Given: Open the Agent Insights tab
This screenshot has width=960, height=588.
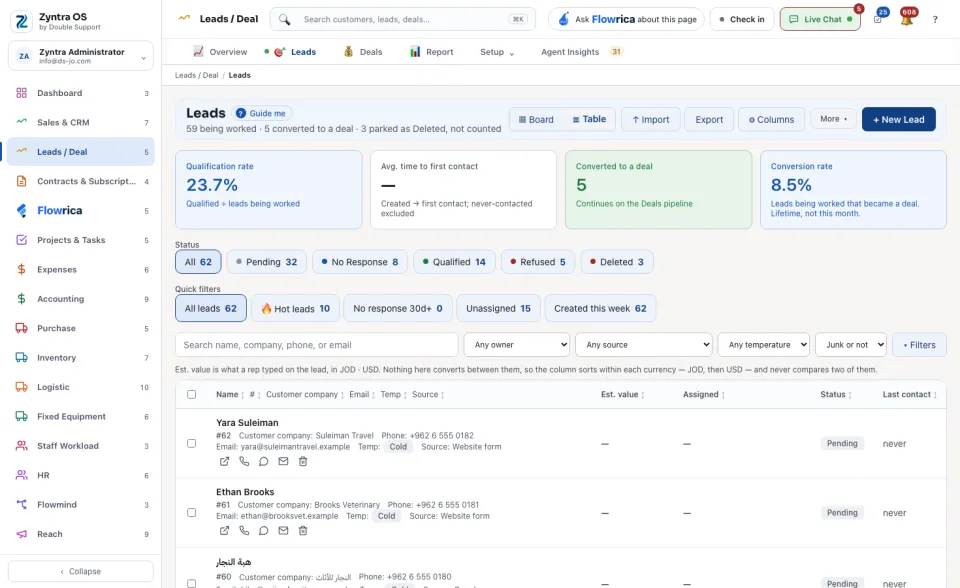Looking at the screenshot, I should point(582,52).
